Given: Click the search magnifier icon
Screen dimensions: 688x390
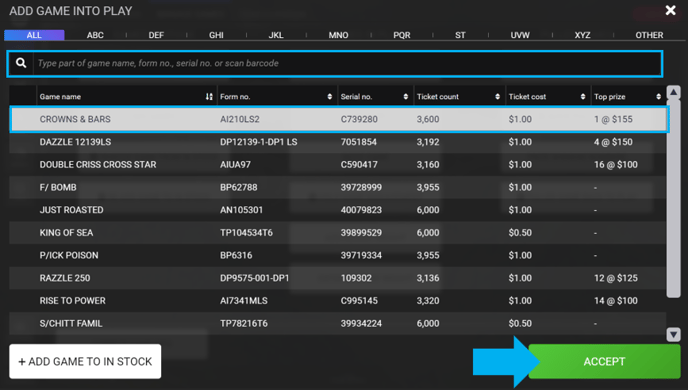Looking at the screenshot, I should click(21, 63).
